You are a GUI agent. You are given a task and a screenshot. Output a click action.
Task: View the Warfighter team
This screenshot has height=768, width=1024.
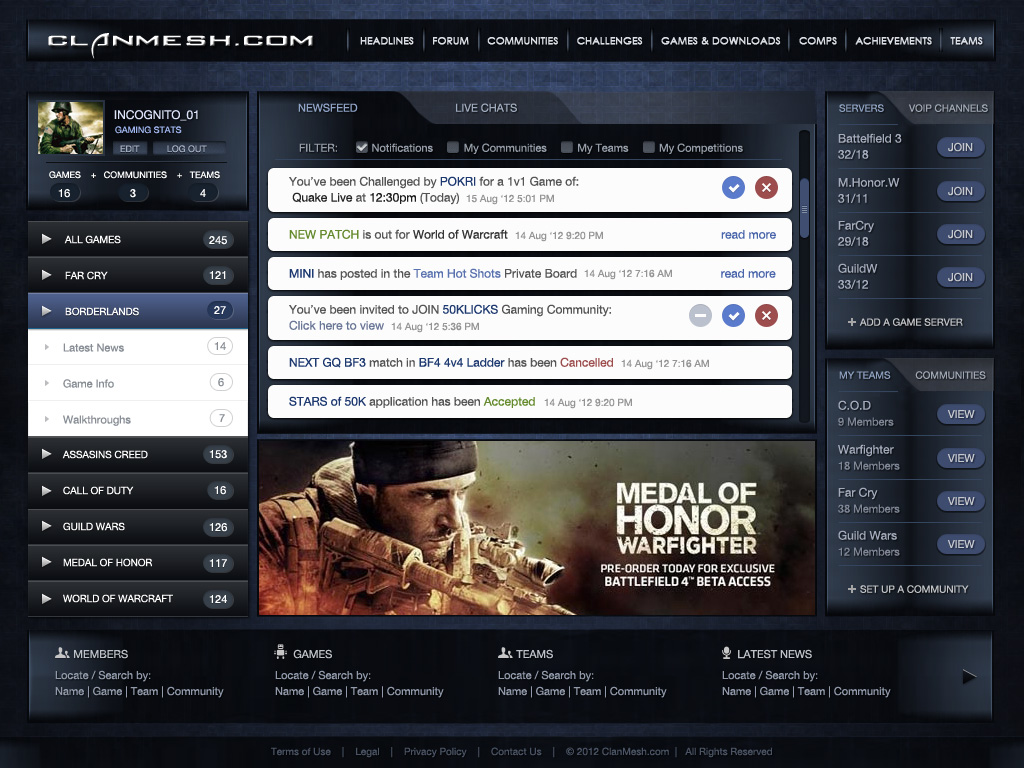(x=961, y=458)
